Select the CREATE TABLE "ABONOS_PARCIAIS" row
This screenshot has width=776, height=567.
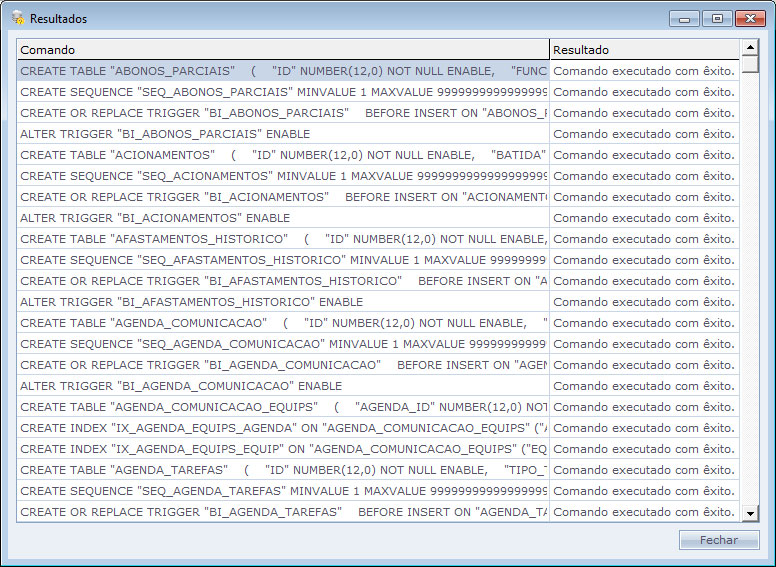282,71
